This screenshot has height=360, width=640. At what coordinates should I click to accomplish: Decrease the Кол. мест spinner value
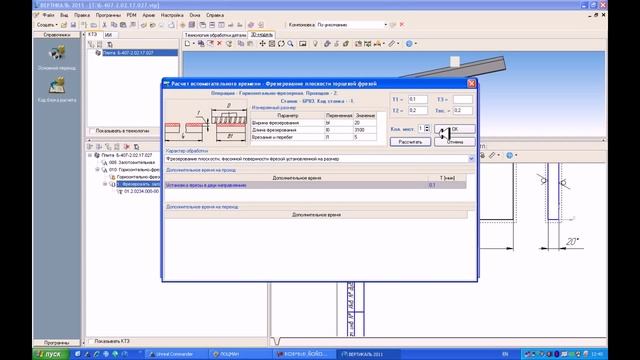click(x=427, y=131)
